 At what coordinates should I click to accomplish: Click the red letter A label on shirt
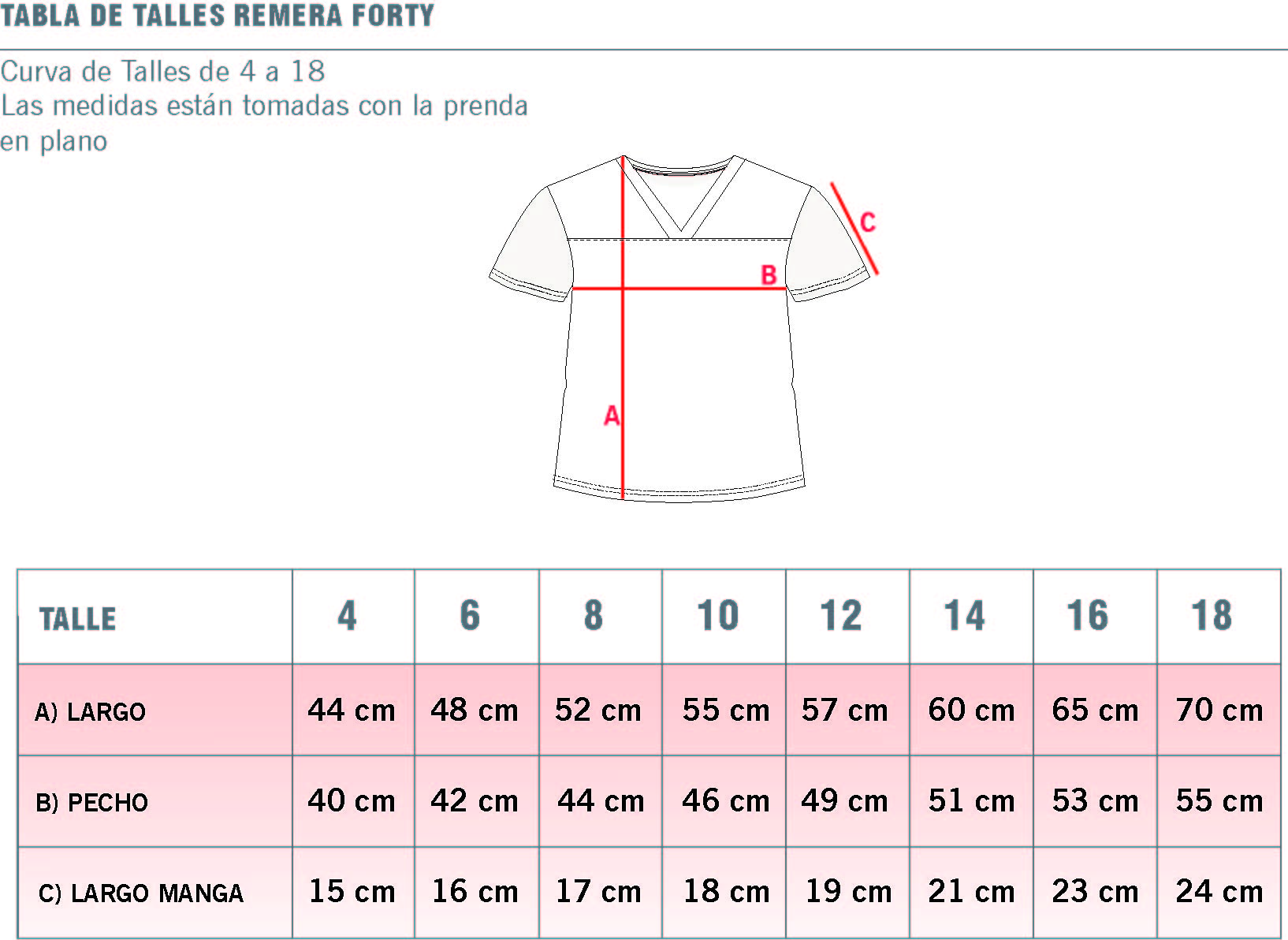point(612,416)
